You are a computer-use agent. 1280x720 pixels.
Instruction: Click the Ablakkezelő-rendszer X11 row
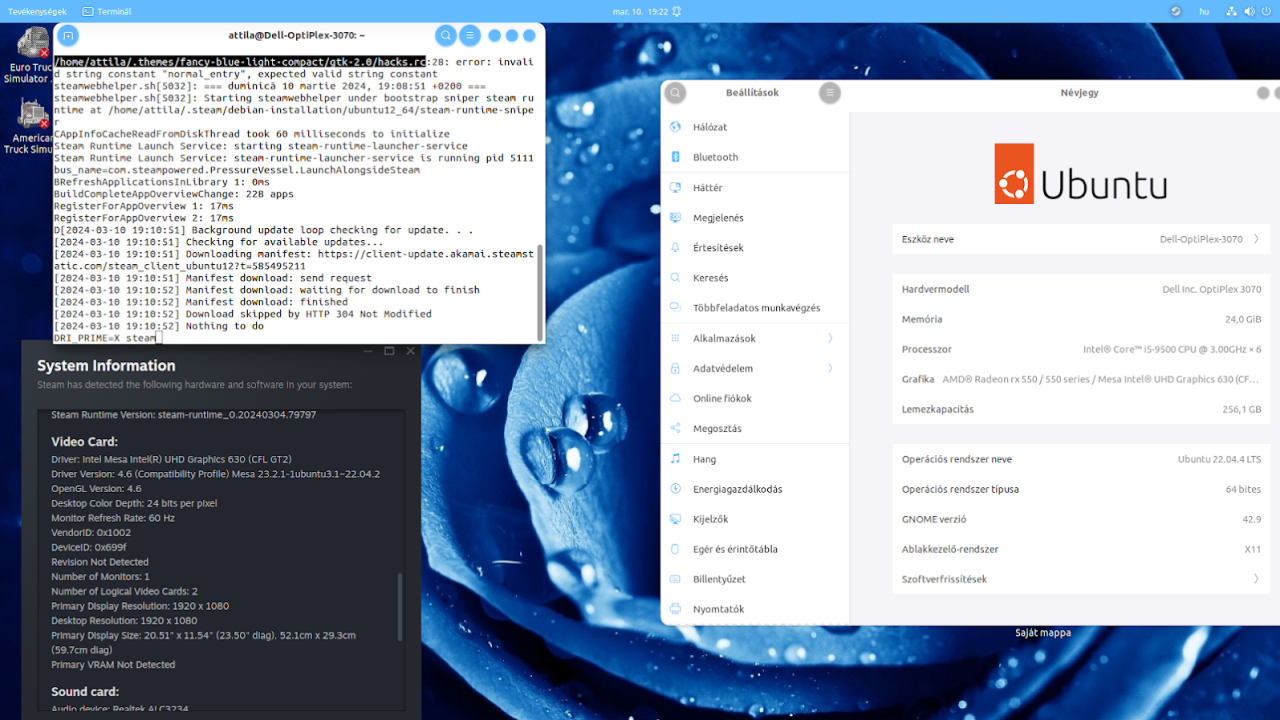coord(1081,549)
